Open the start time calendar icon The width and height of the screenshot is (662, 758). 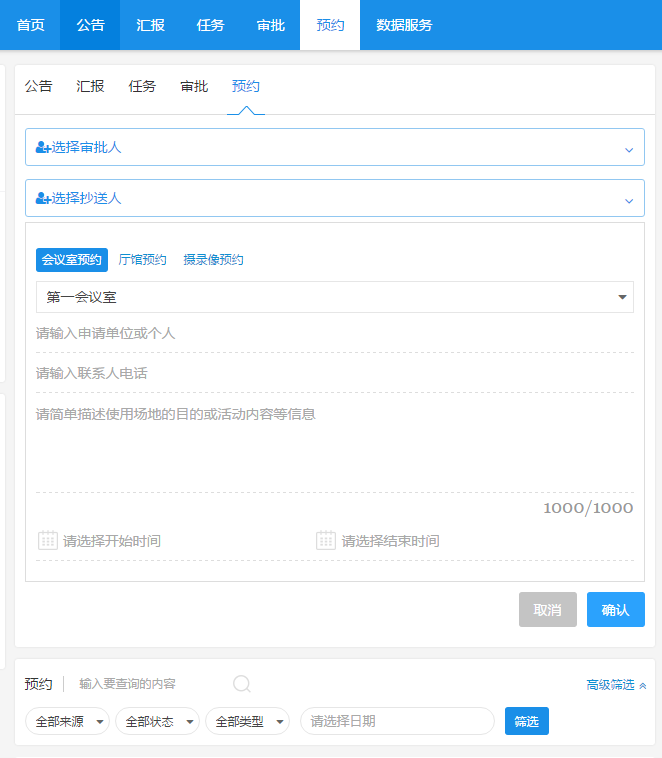(x=48, y=540)
